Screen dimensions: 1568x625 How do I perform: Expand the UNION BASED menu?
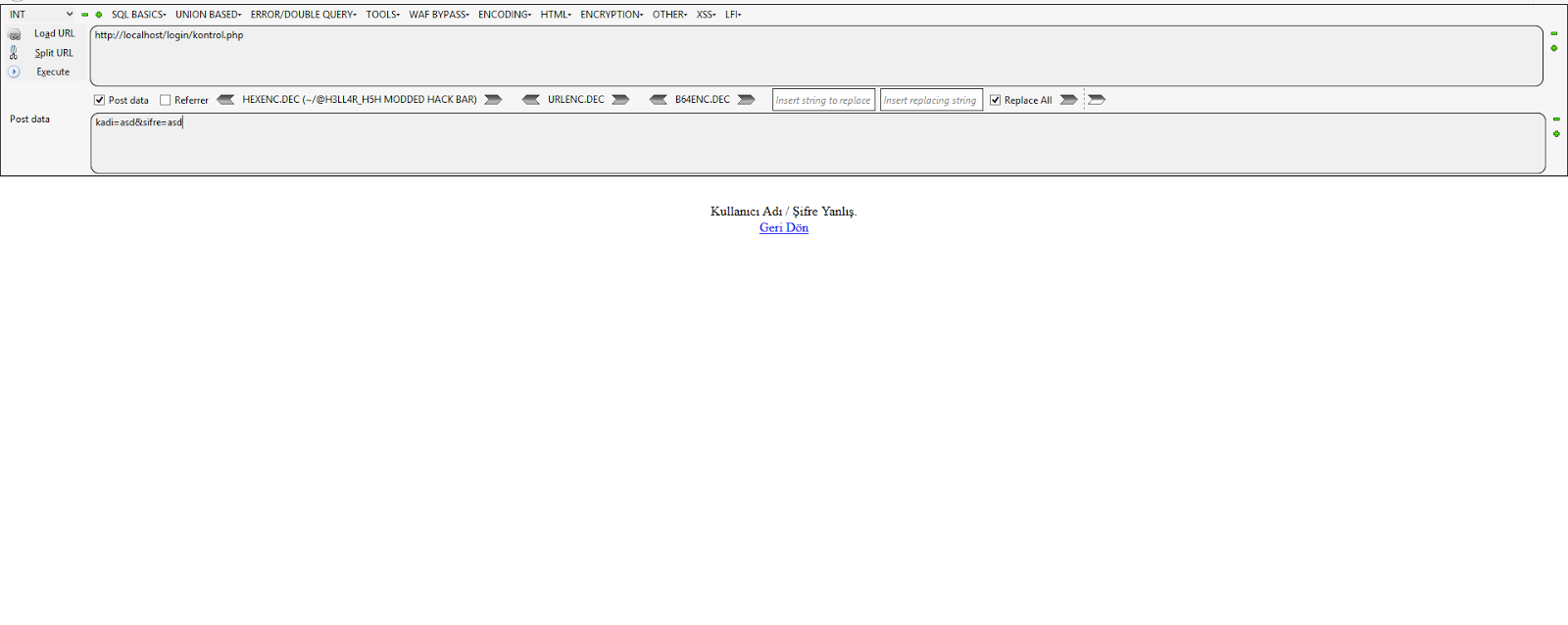209,15
